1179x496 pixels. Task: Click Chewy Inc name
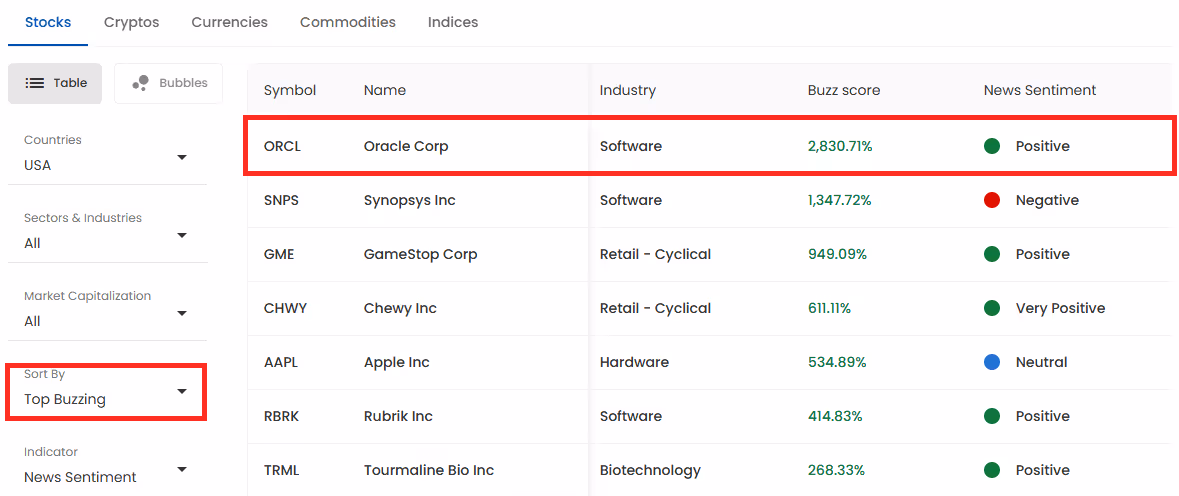[x=400, y=309]
